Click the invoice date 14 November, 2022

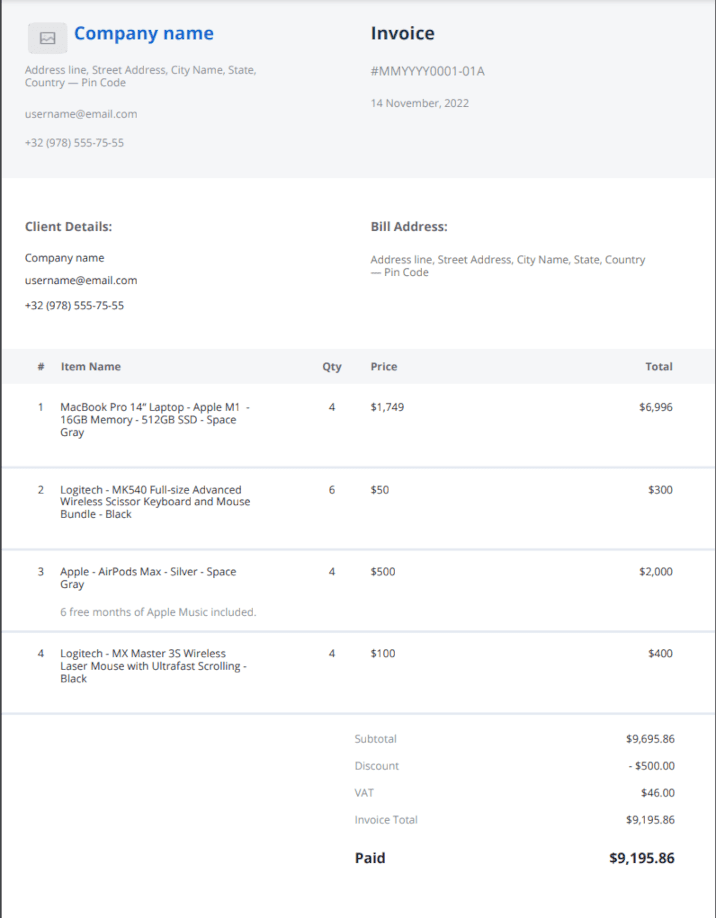point(419,103)
